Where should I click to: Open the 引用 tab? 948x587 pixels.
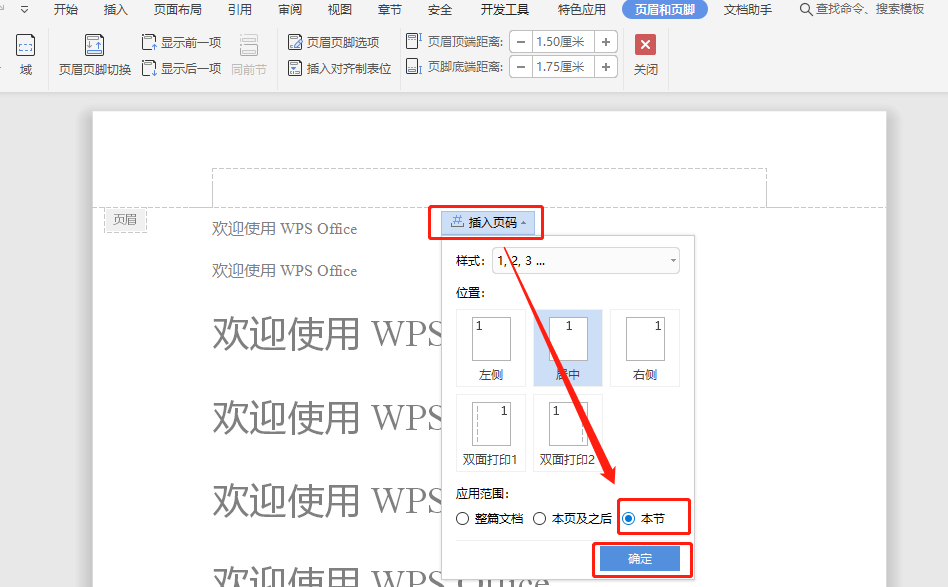[x=240, y=10]
